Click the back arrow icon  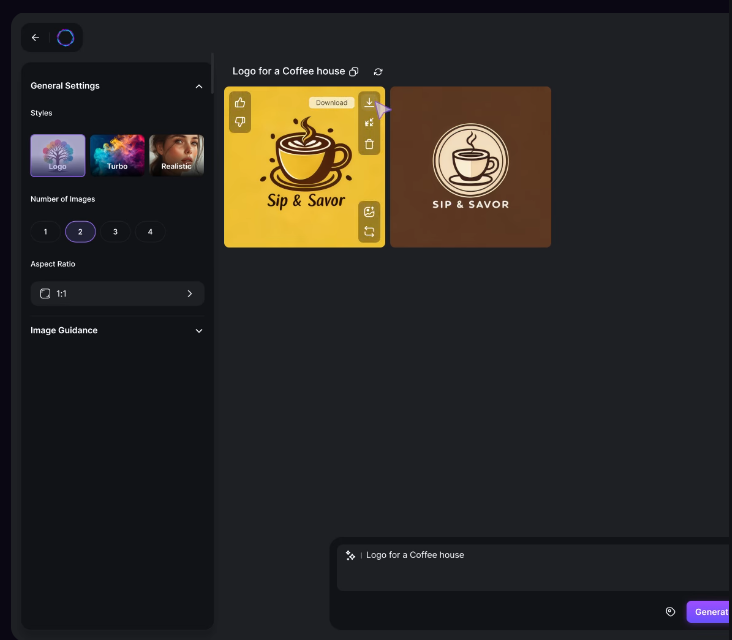click(35, 37)
